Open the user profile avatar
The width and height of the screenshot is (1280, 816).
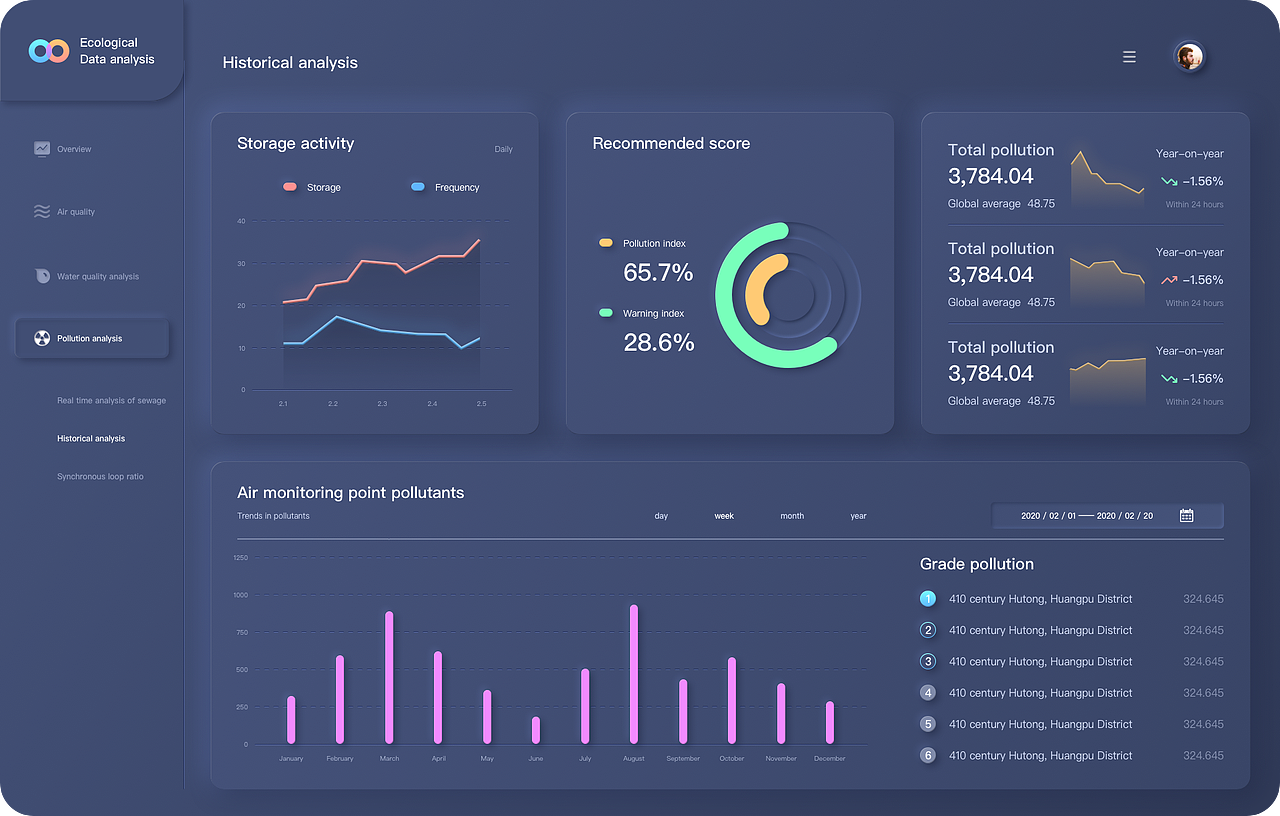click(1188, 57)
